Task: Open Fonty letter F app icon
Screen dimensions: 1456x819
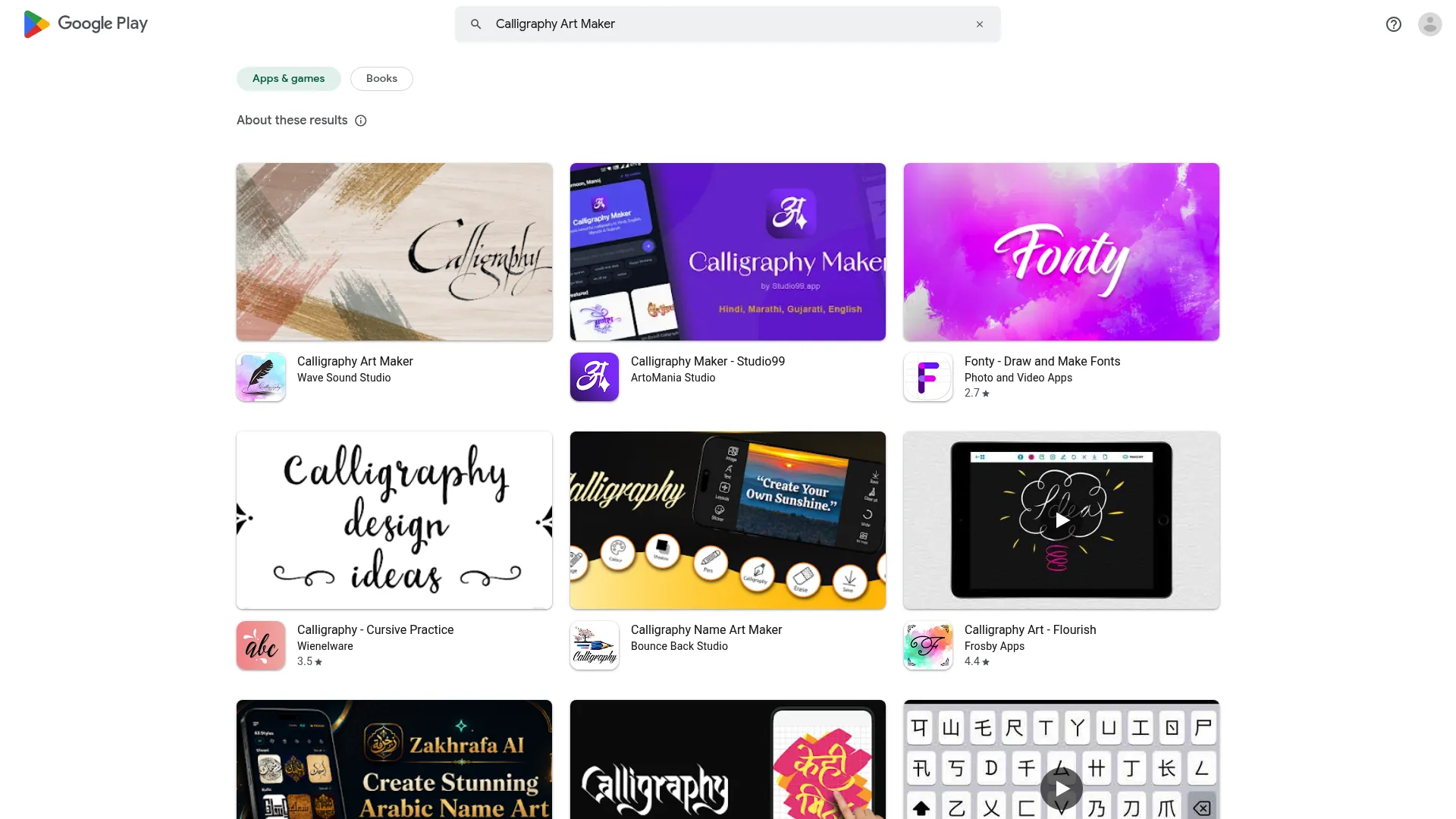Action: tap(928, 377)
